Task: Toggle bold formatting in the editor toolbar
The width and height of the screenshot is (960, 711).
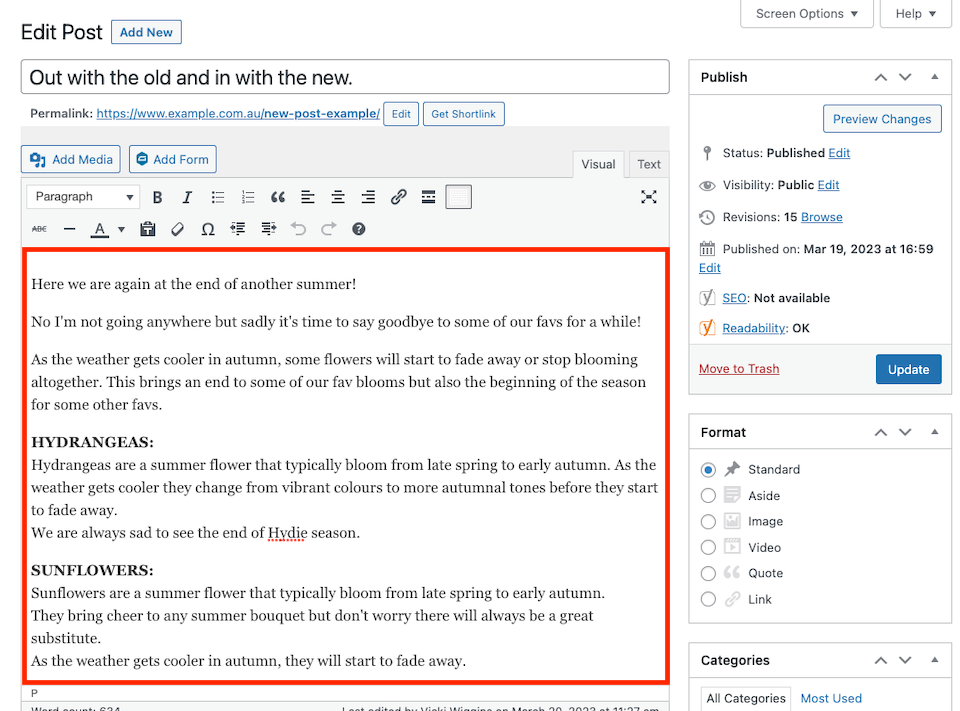Action: pos(157,197)
